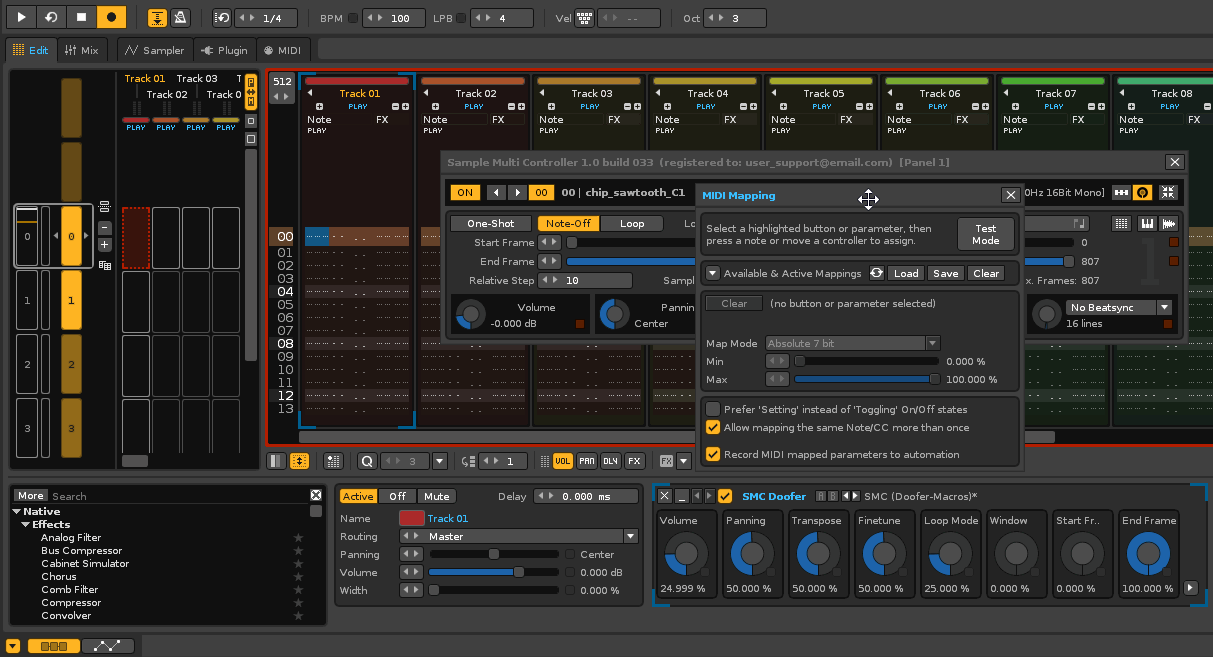Toggle the pattern loop button

coord(52,18)
